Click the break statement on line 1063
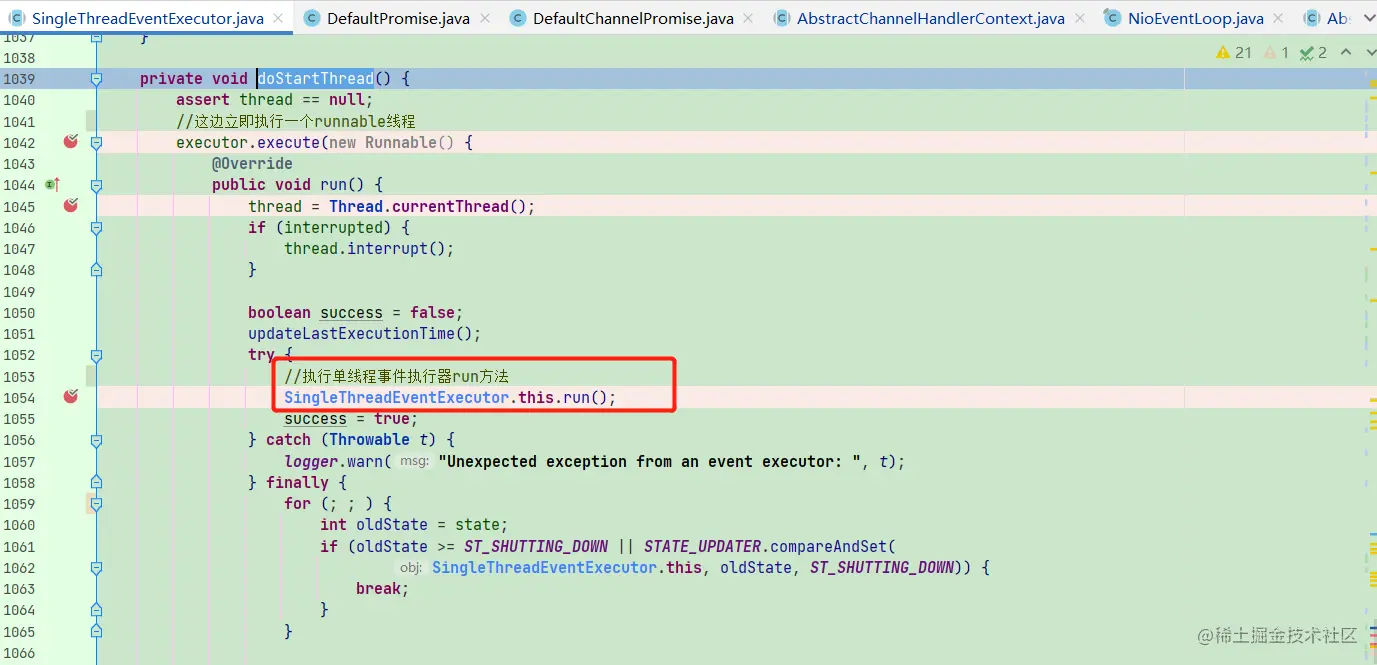Screen dimensions: 1377x665 [x=382, y=589]
